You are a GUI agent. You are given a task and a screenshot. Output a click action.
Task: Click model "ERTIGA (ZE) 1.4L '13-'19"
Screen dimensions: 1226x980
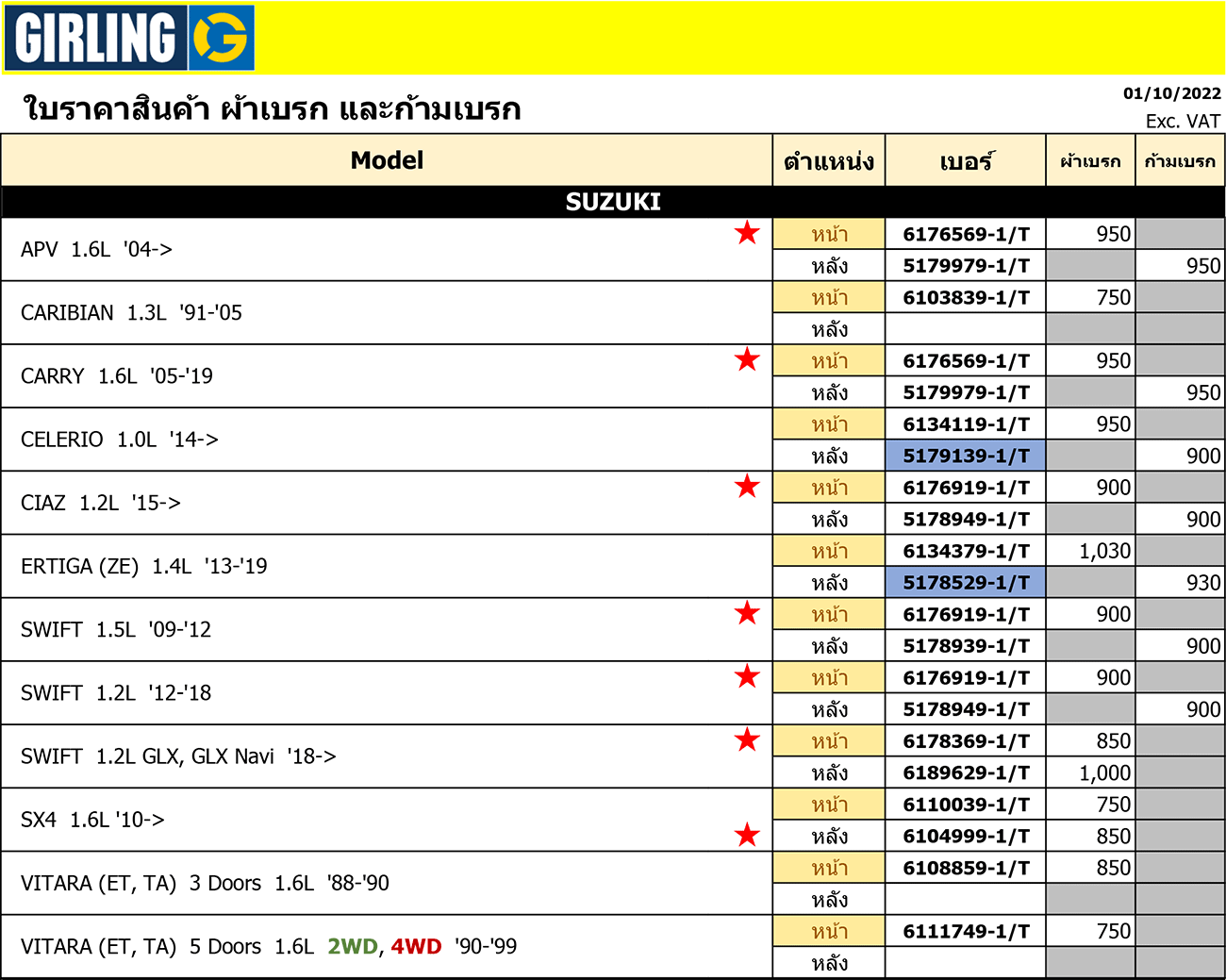[x=144, y=566]
